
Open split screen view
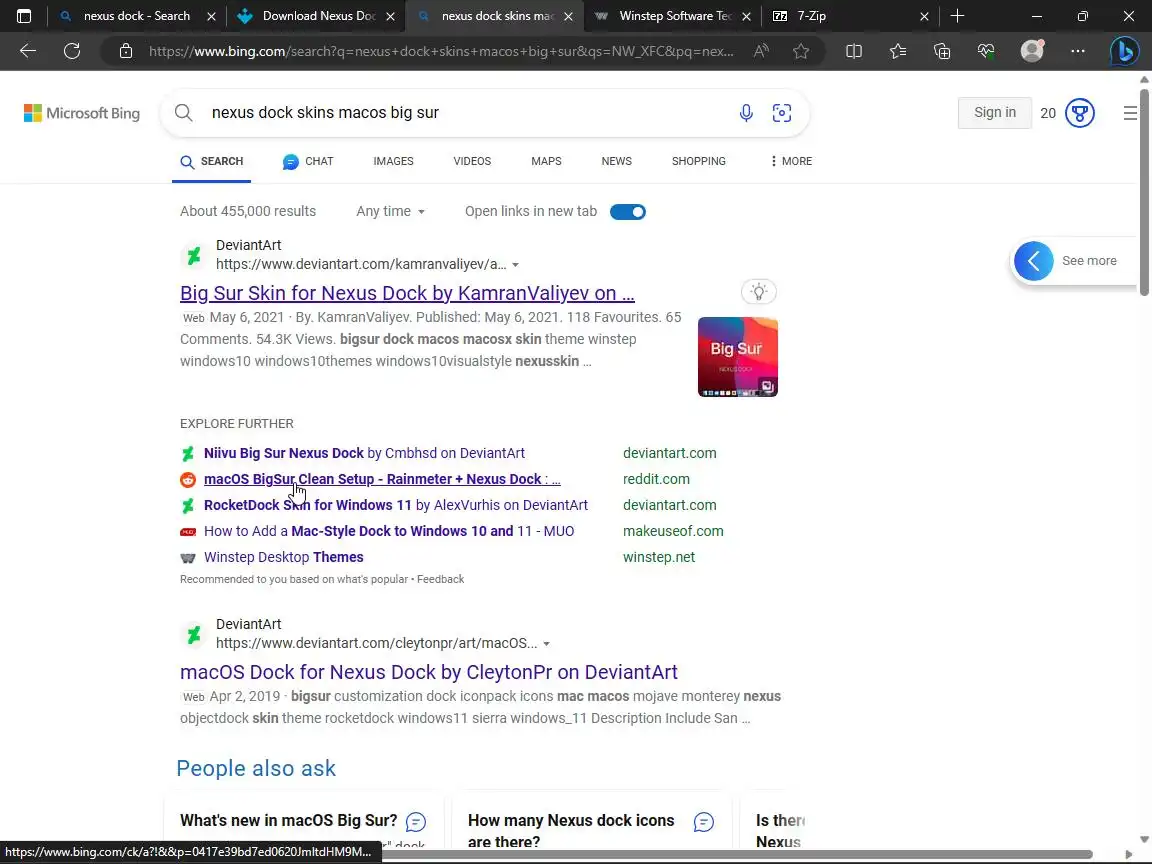pos(854,51)
